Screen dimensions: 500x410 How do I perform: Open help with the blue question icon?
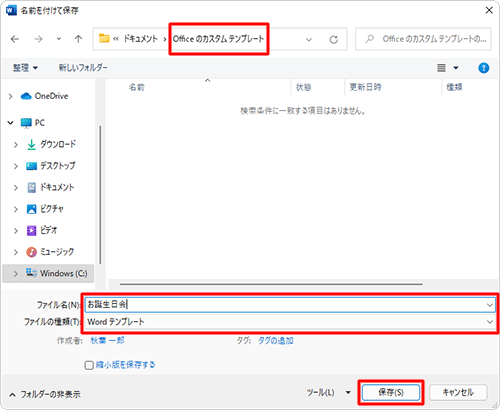tap(483, 68)
